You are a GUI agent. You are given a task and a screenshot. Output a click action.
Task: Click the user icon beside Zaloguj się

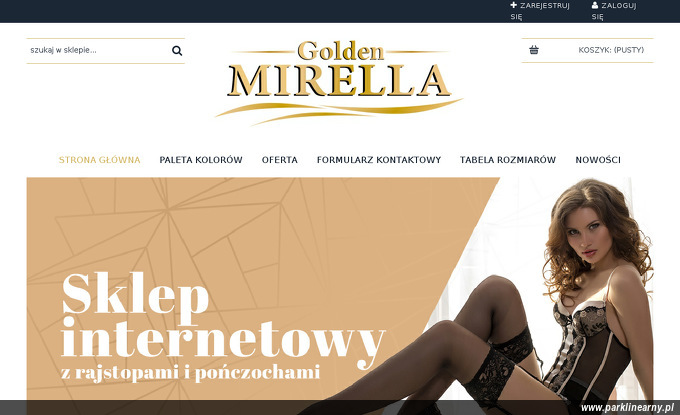(x=595, y=5)
